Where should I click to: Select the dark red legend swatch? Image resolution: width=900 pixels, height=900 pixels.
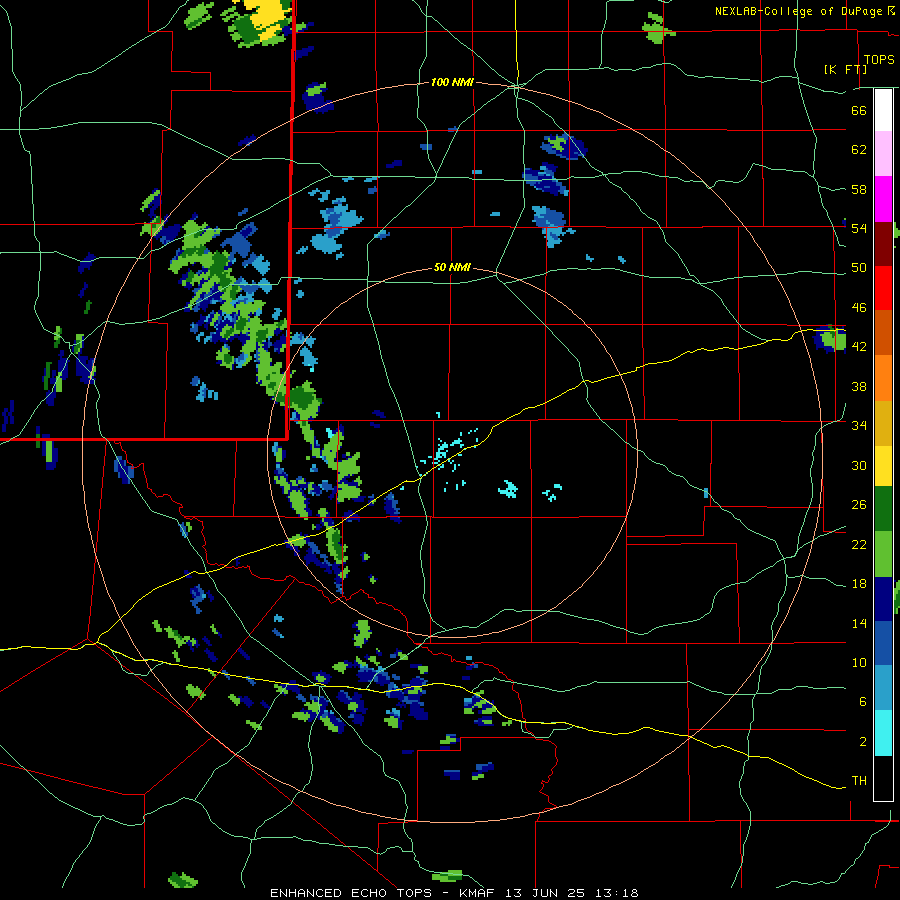883,244
